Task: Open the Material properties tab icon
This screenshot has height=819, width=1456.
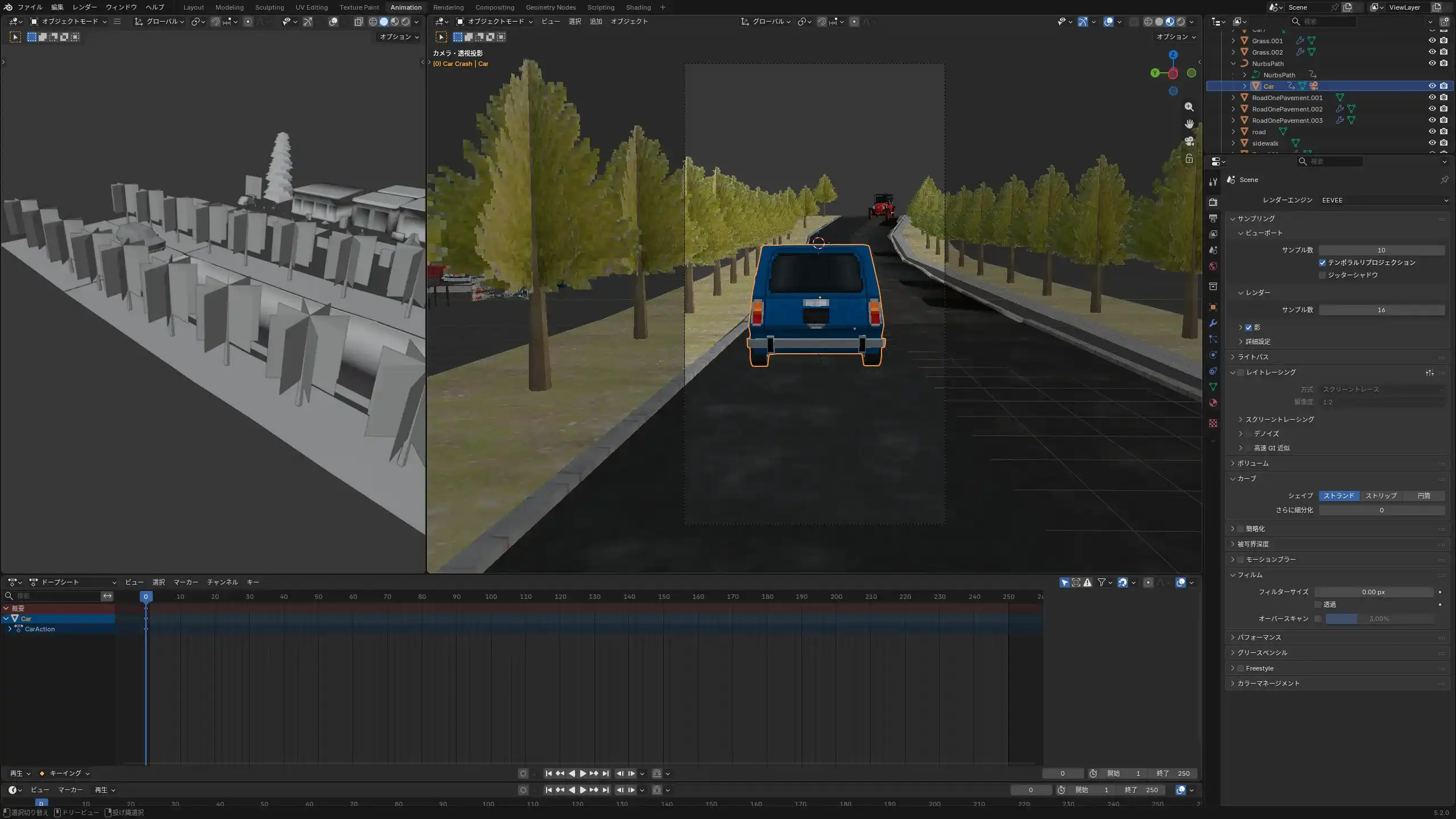Action: [1213, 403]
